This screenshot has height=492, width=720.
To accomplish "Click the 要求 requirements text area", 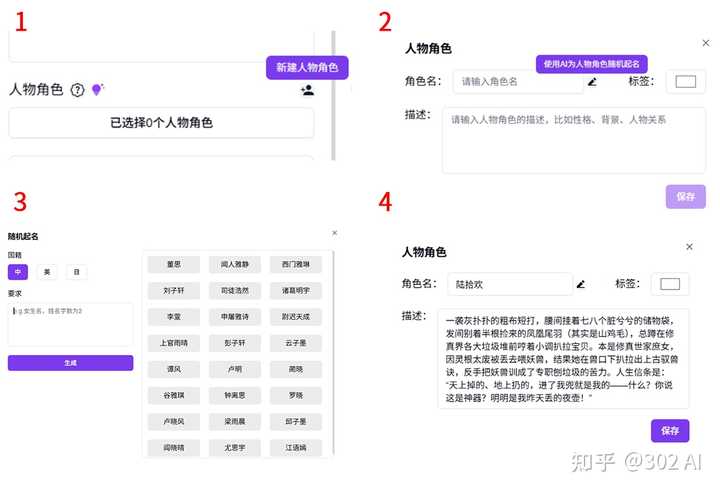I will click(x=70, y=324).
